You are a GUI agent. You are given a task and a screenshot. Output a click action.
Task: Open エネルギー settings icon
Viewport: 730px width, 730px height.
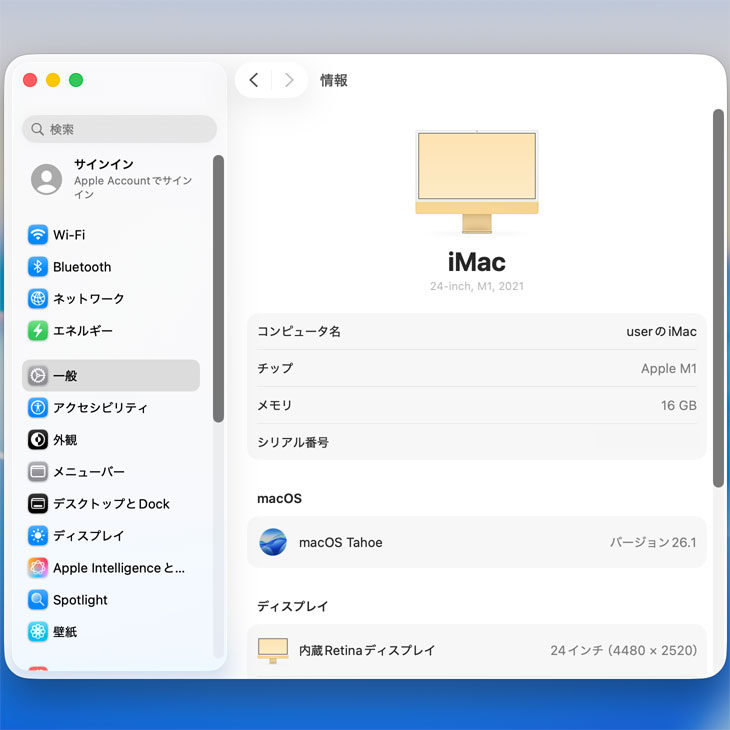coord(38,331)
